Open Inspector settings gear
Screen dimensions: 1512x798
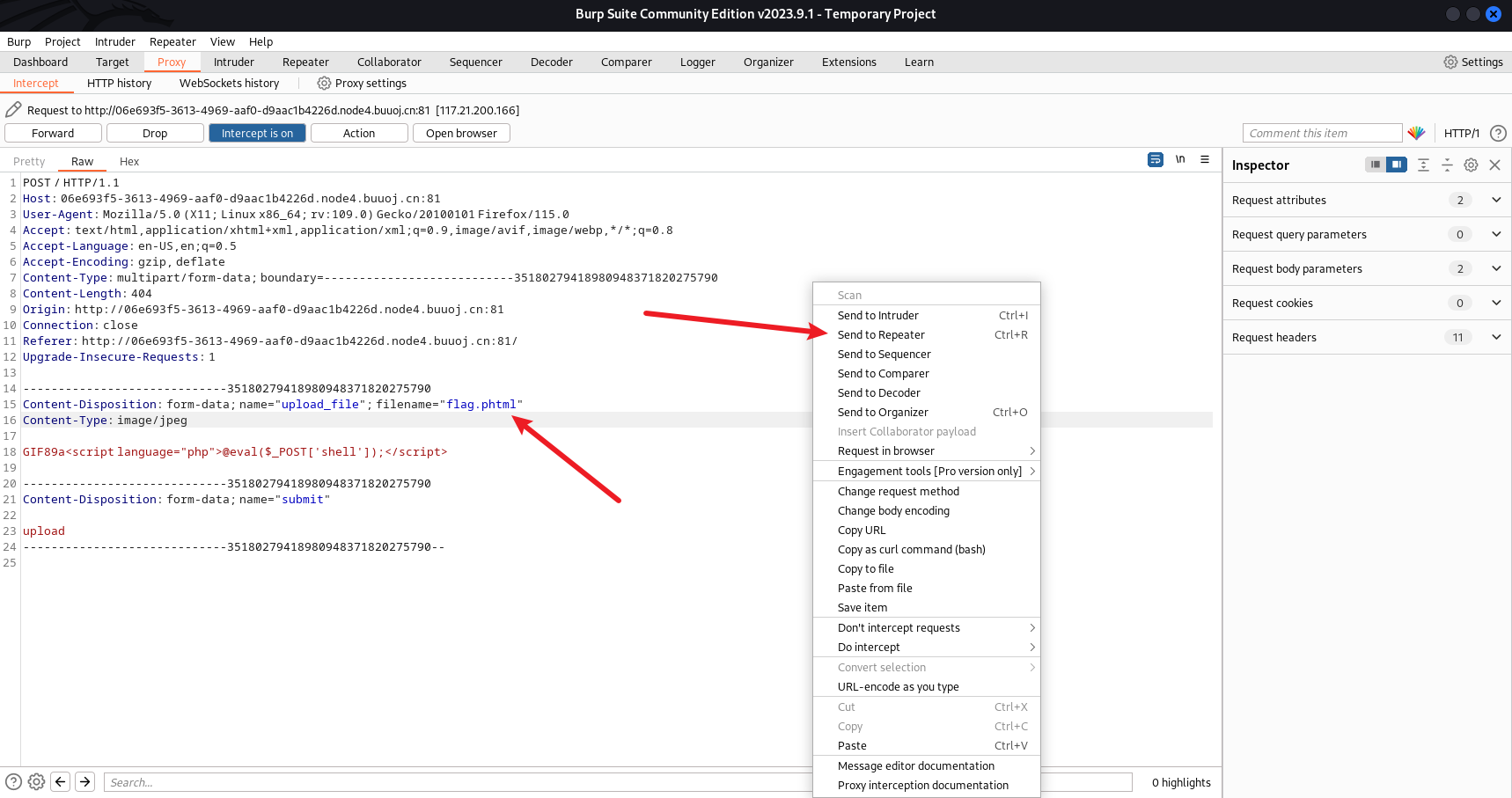1471,165
